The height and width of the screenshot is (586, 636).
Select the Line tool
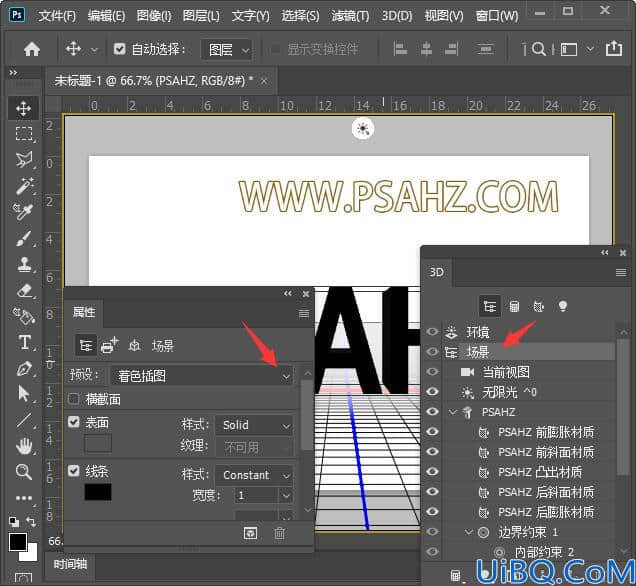click(24, 420)
